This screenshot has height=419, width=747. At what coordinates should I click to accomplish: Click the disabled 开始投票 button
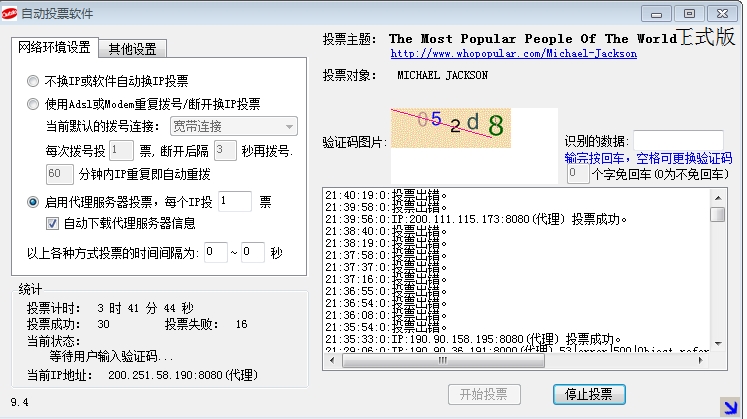484,394
